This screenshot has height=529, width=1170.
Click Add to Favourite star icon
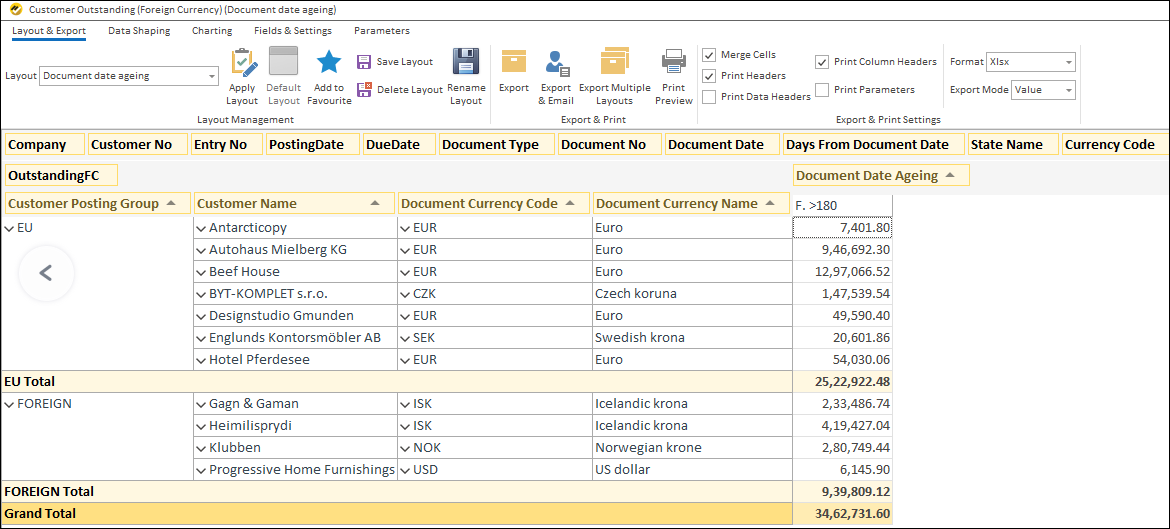pyautogui.click(x=329, y=64)
